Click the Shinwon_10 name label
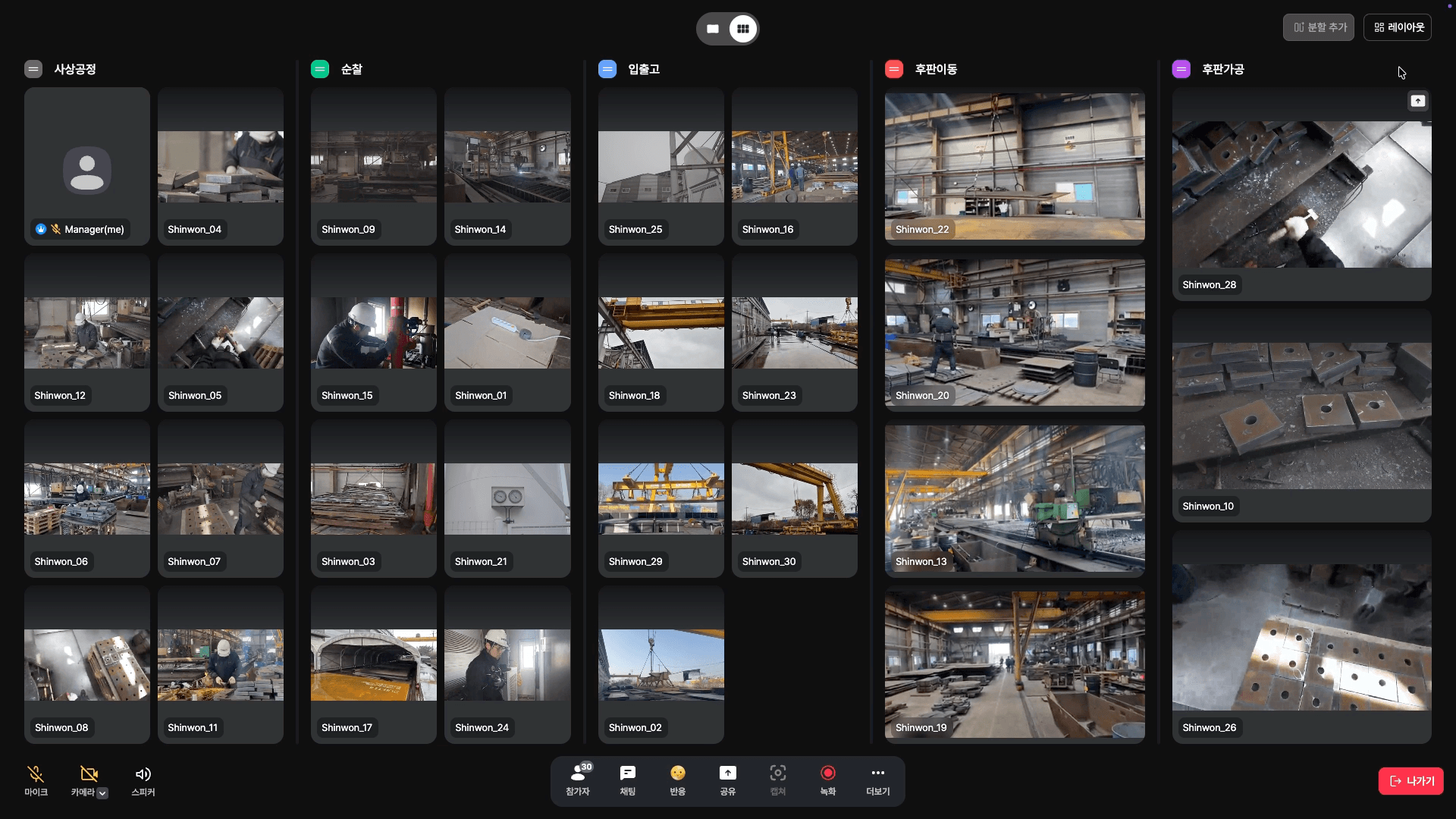The width and height of the screenshot is (1456, 819). [1208, 507]
